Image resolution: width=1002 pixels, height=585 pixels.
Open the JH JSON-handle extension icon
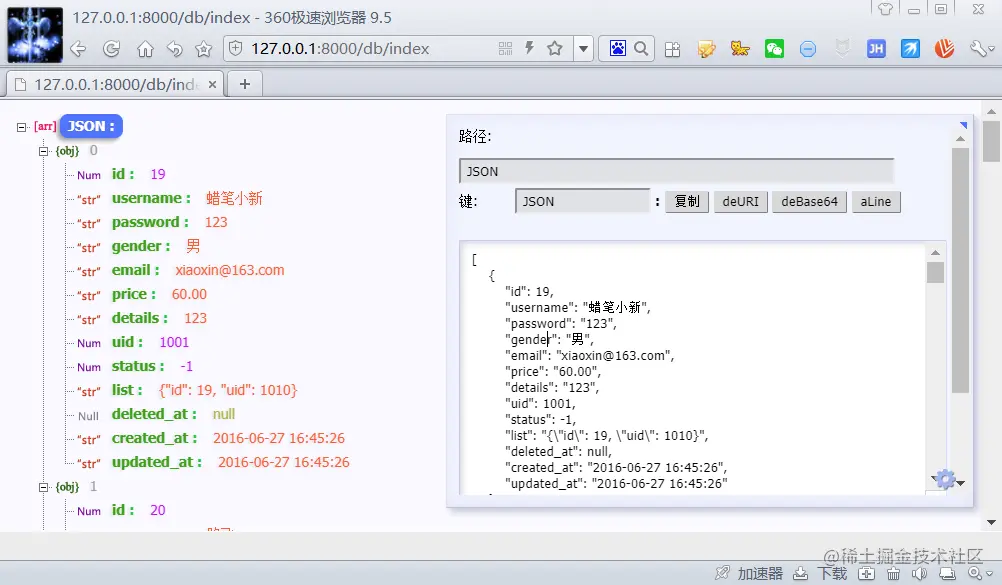coord(876,49)
